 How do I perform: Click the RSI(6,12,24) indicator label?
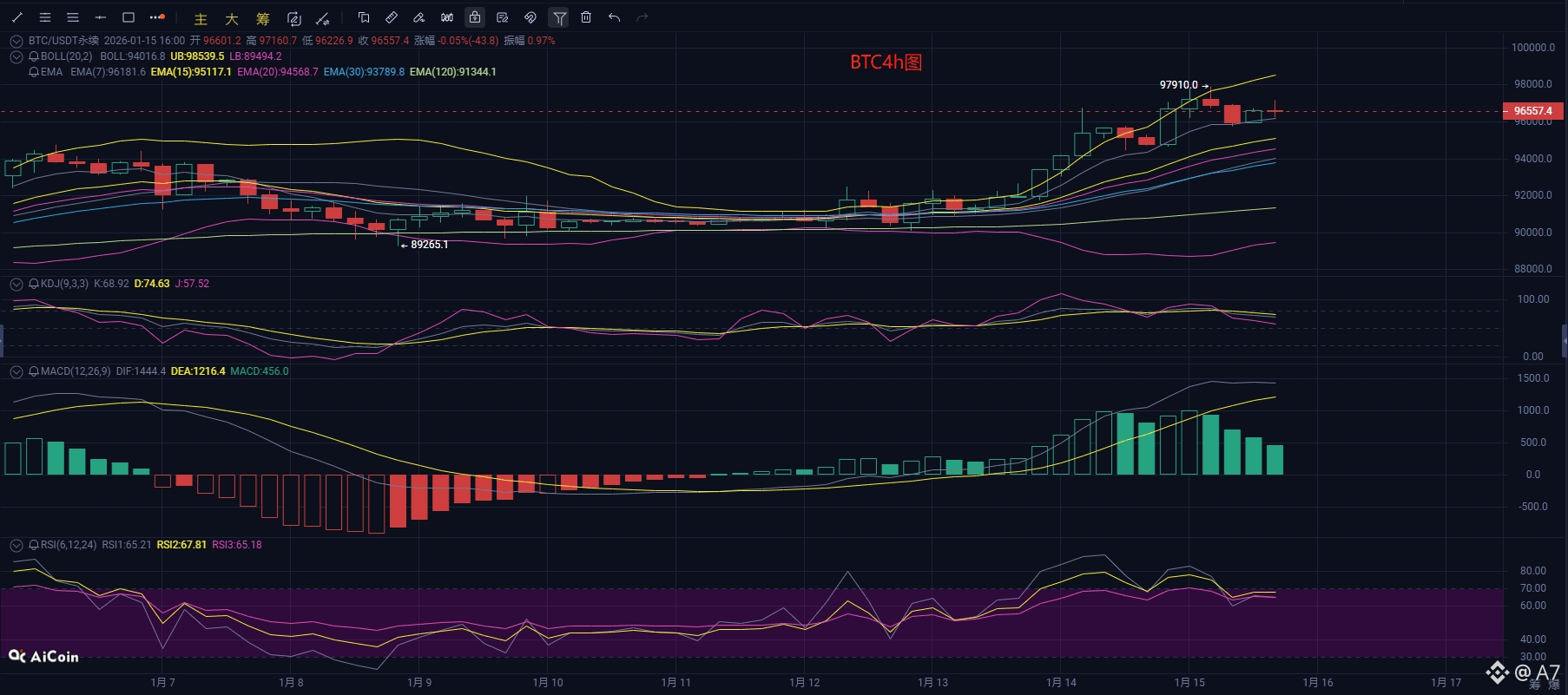pyautogui.click(x=69, y=545)
